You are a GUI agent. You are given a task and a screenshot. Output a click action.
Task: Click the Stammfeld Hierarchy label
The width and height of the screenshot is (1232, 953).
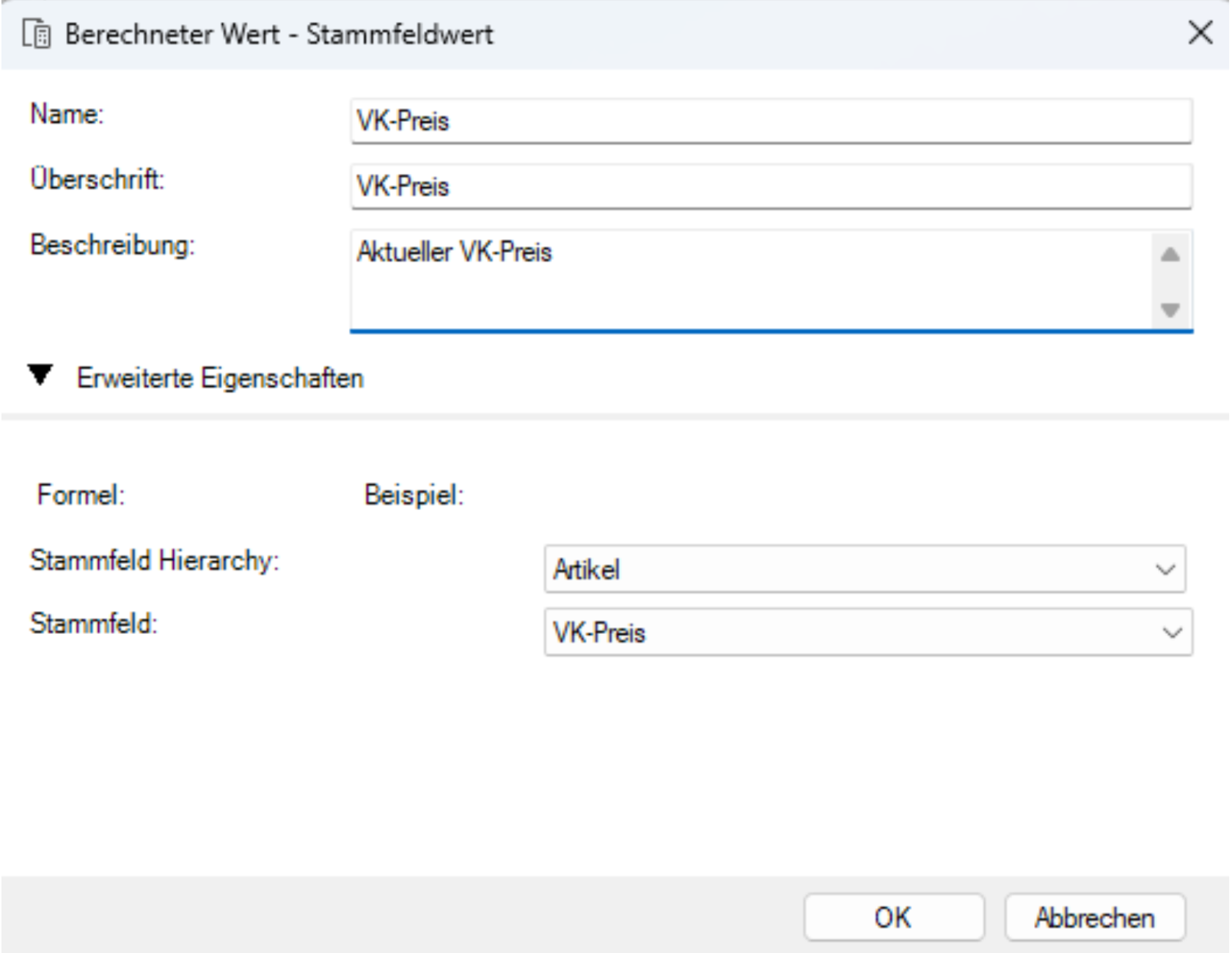155,561
